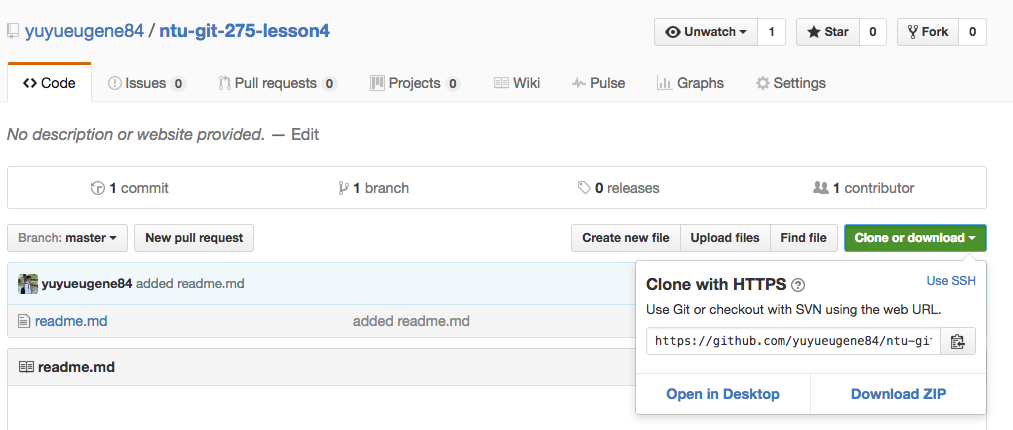Click yuyueugene84 avatar thumbnail in commit row

tap(28, 283)
